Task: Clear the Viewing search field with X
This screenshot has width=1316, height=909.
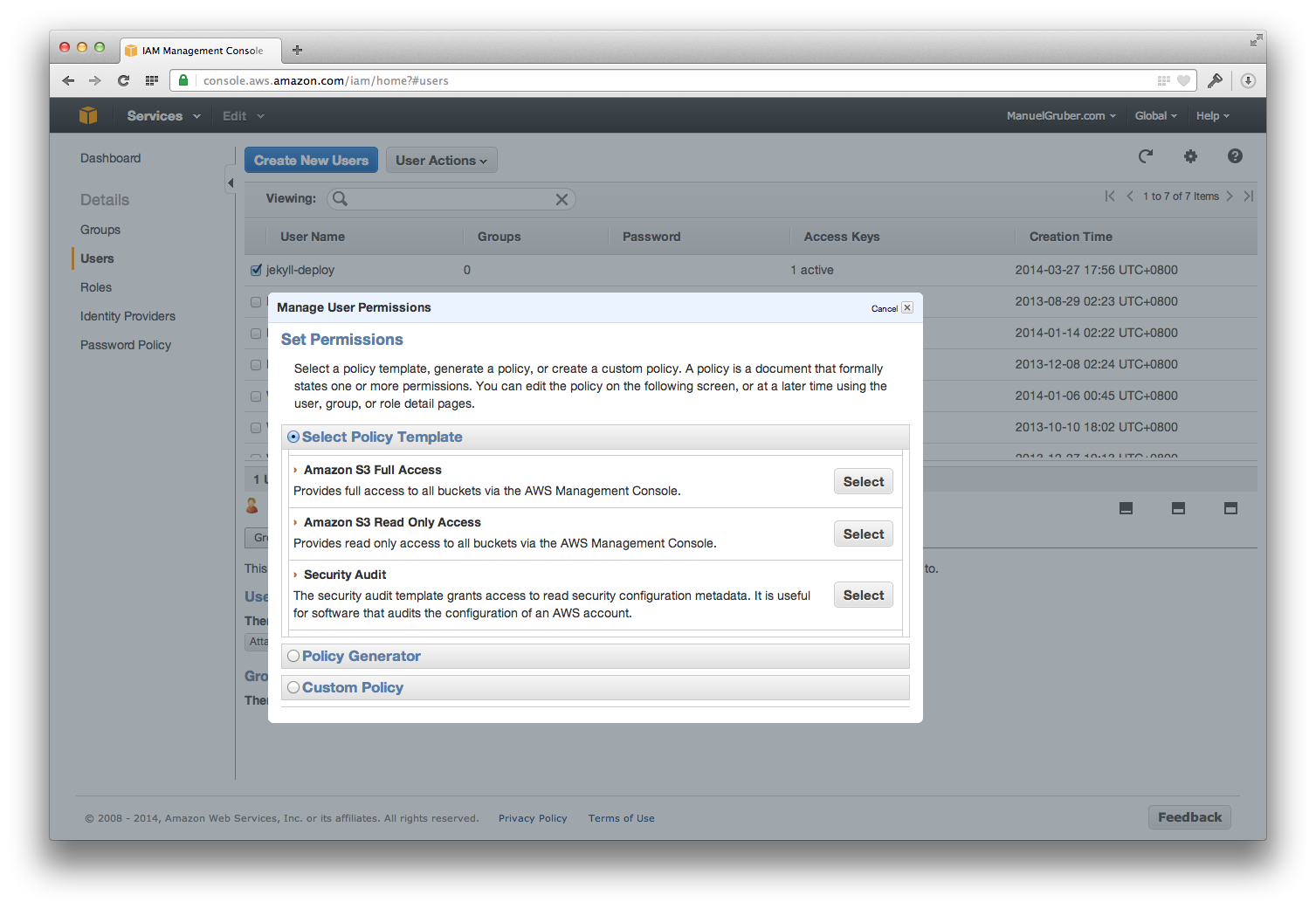Action: tap(562, 199)
